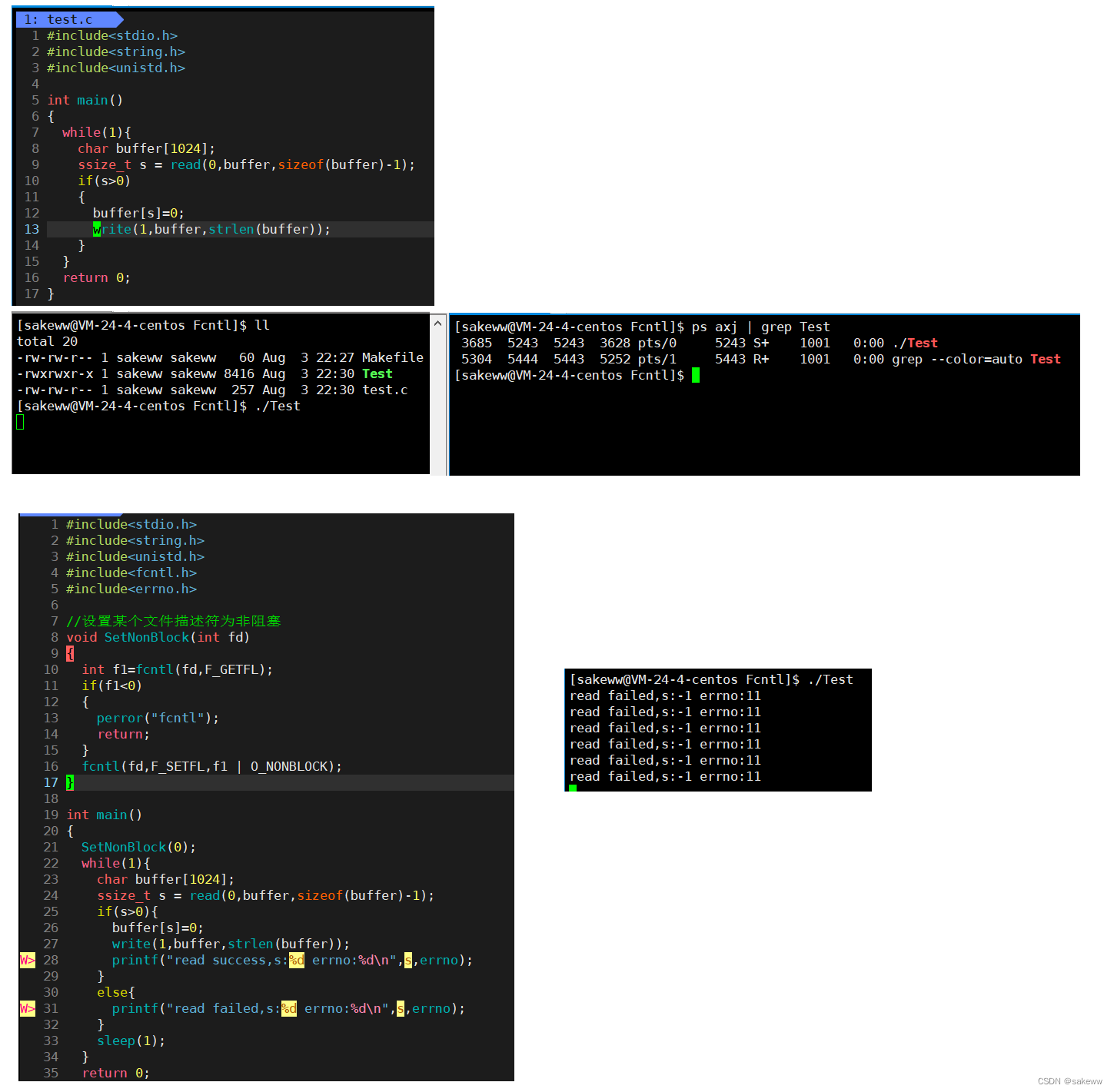Viewport: 1114px width, 1092px height.
Task: Click the "ps axj | grep Test" command
Action: tap(761, 327)
